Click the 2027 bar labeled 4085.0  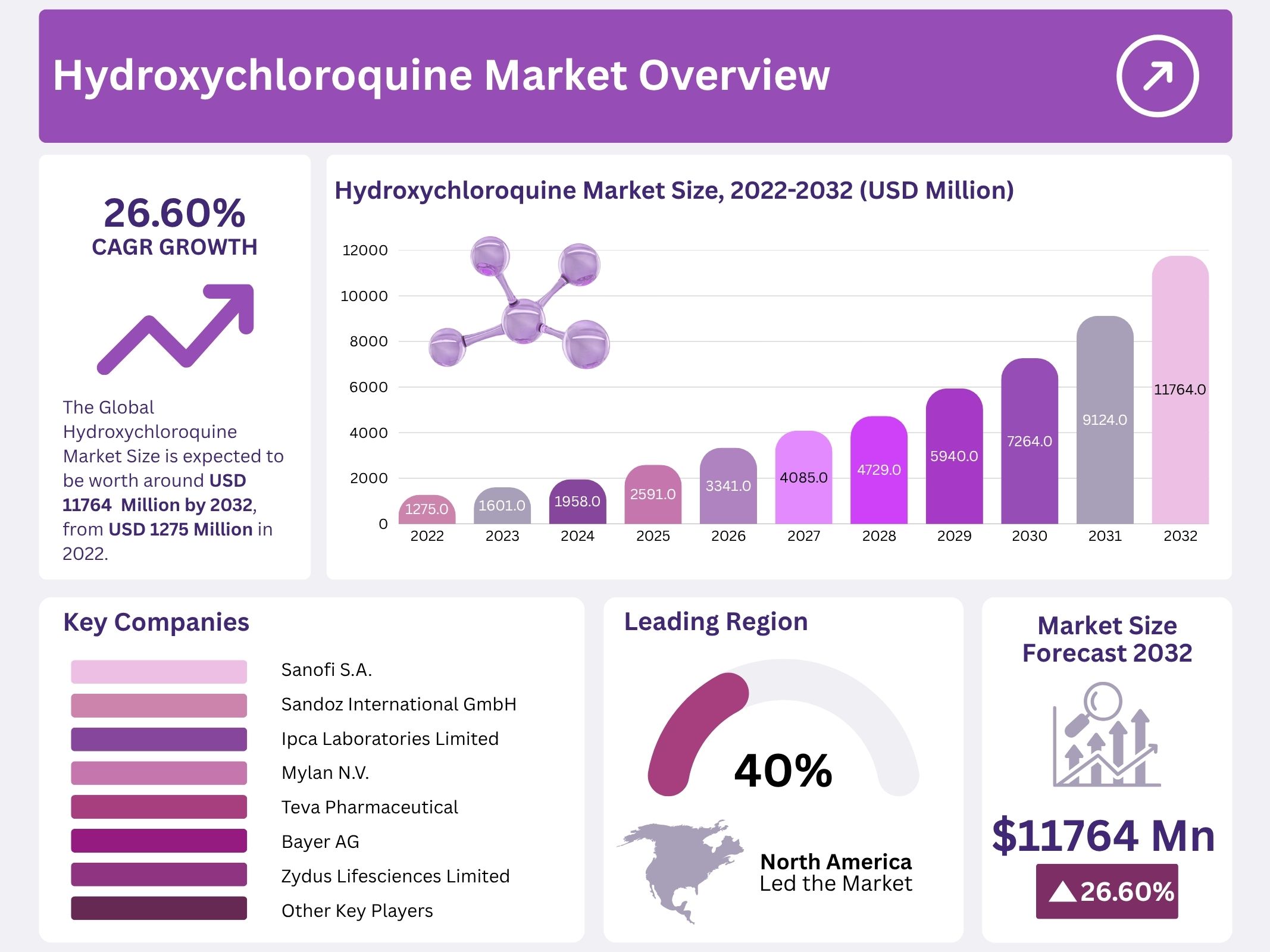click(803, 477)
